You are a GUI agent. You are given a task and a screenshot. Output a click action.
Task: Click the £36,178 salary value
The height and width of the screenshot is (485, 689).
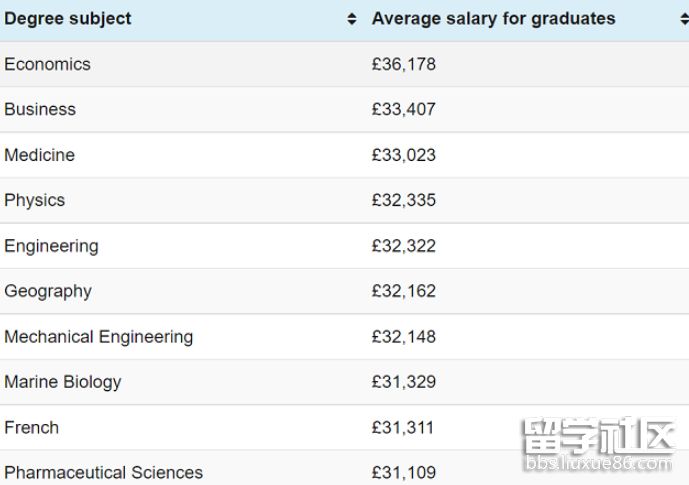tap(404, 64)
